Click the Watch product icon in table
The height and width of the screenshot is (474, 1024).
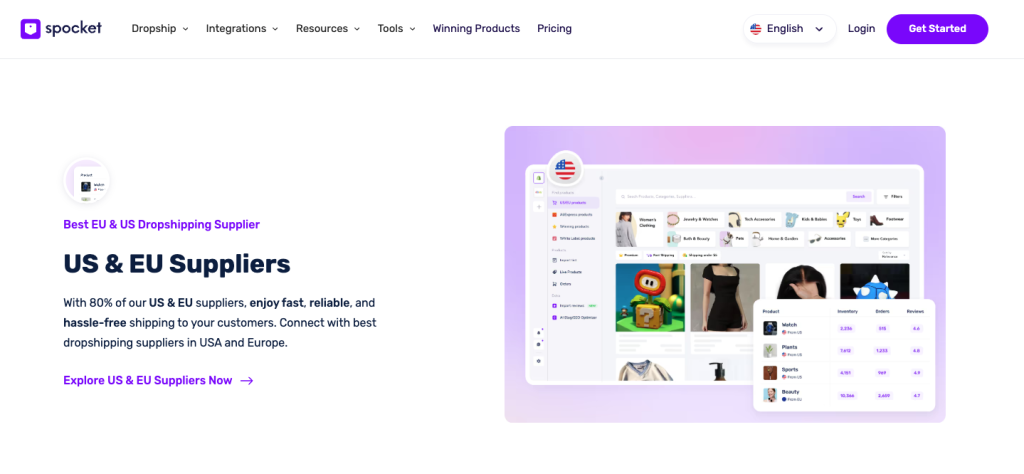tap(771, 328)
